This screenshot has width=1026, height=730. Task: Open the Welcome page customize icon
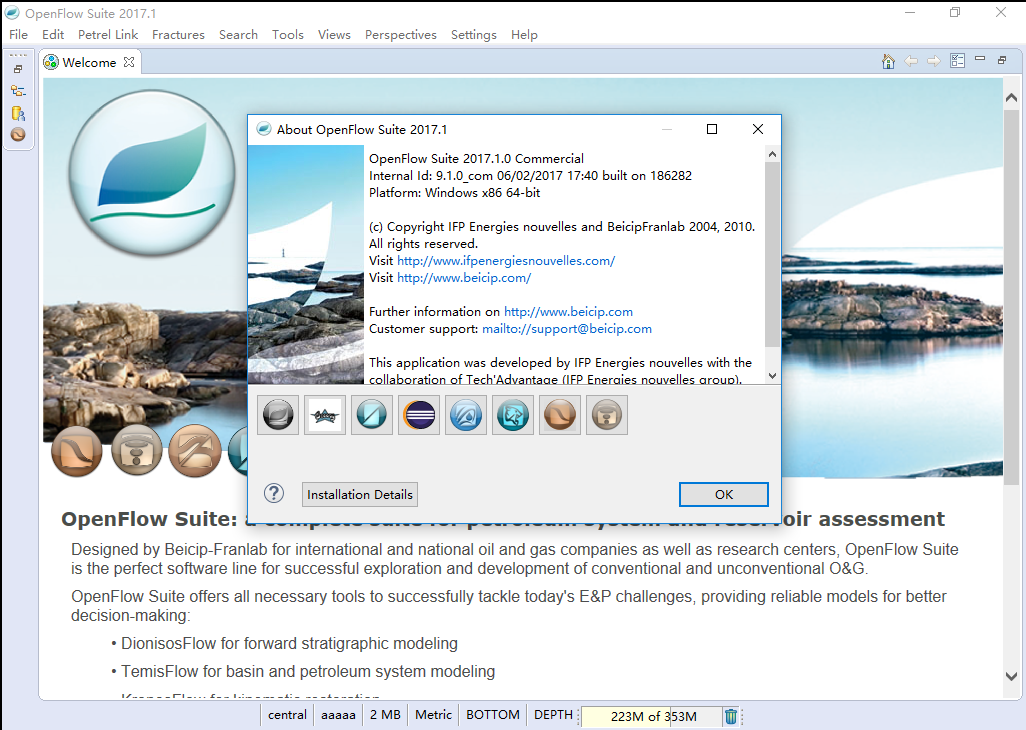957,61
